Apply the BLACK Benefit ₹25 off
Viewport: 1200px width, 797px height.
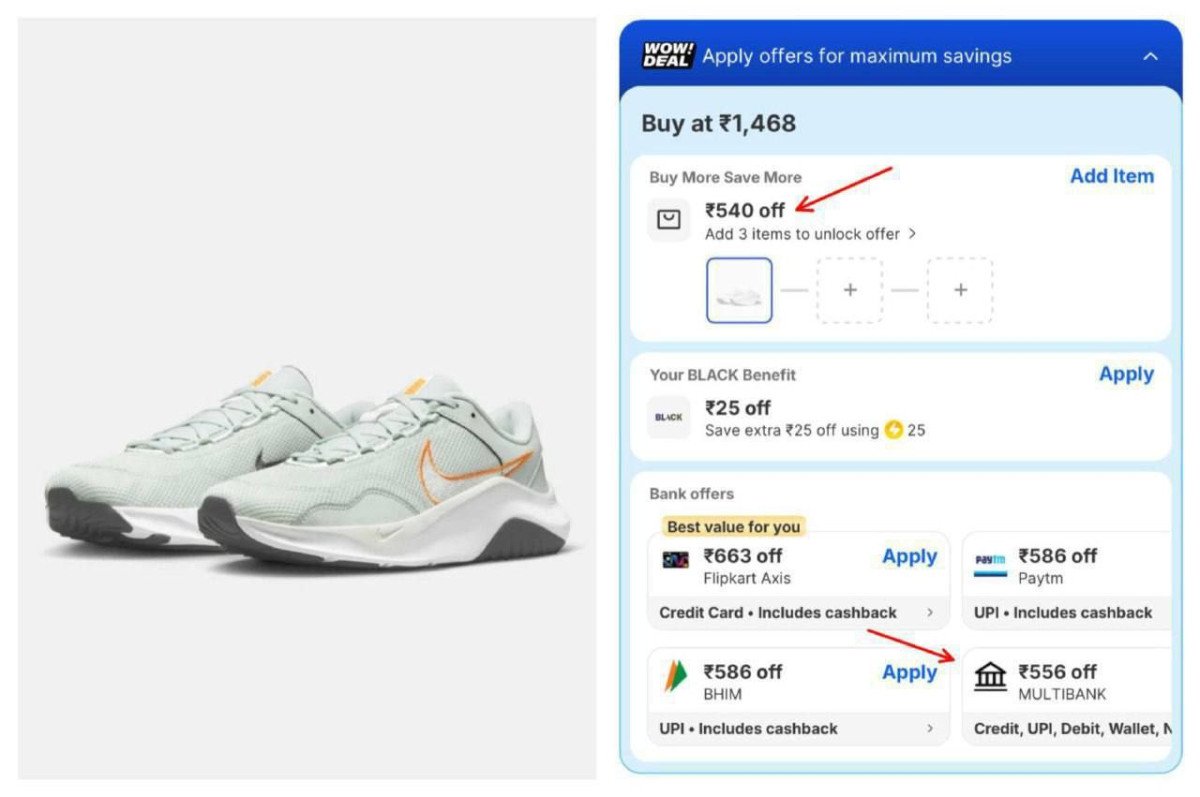click(1126, 374)
